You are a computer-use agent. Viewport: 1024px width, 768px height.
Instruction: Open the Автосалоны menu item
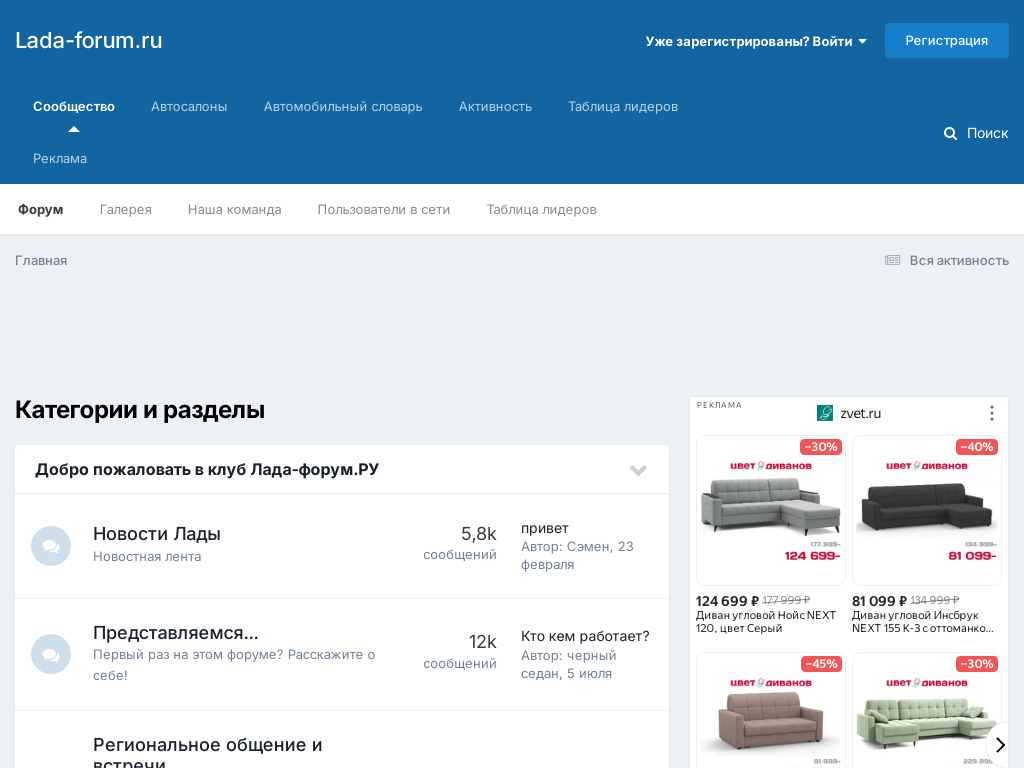pyautogui.click(x=189, y=106)
